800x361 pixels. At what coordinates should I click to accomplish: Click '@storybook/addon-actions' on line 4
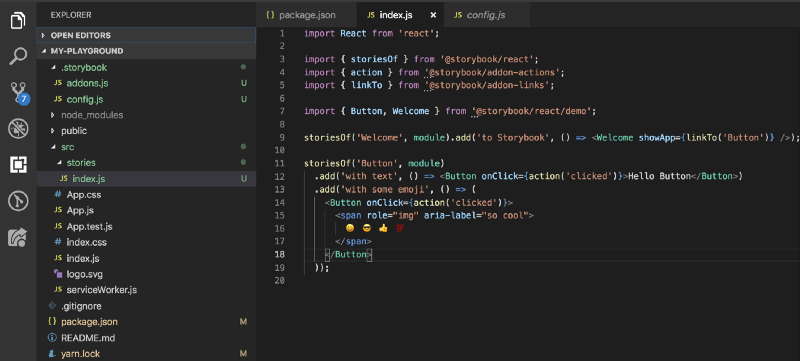492,72
